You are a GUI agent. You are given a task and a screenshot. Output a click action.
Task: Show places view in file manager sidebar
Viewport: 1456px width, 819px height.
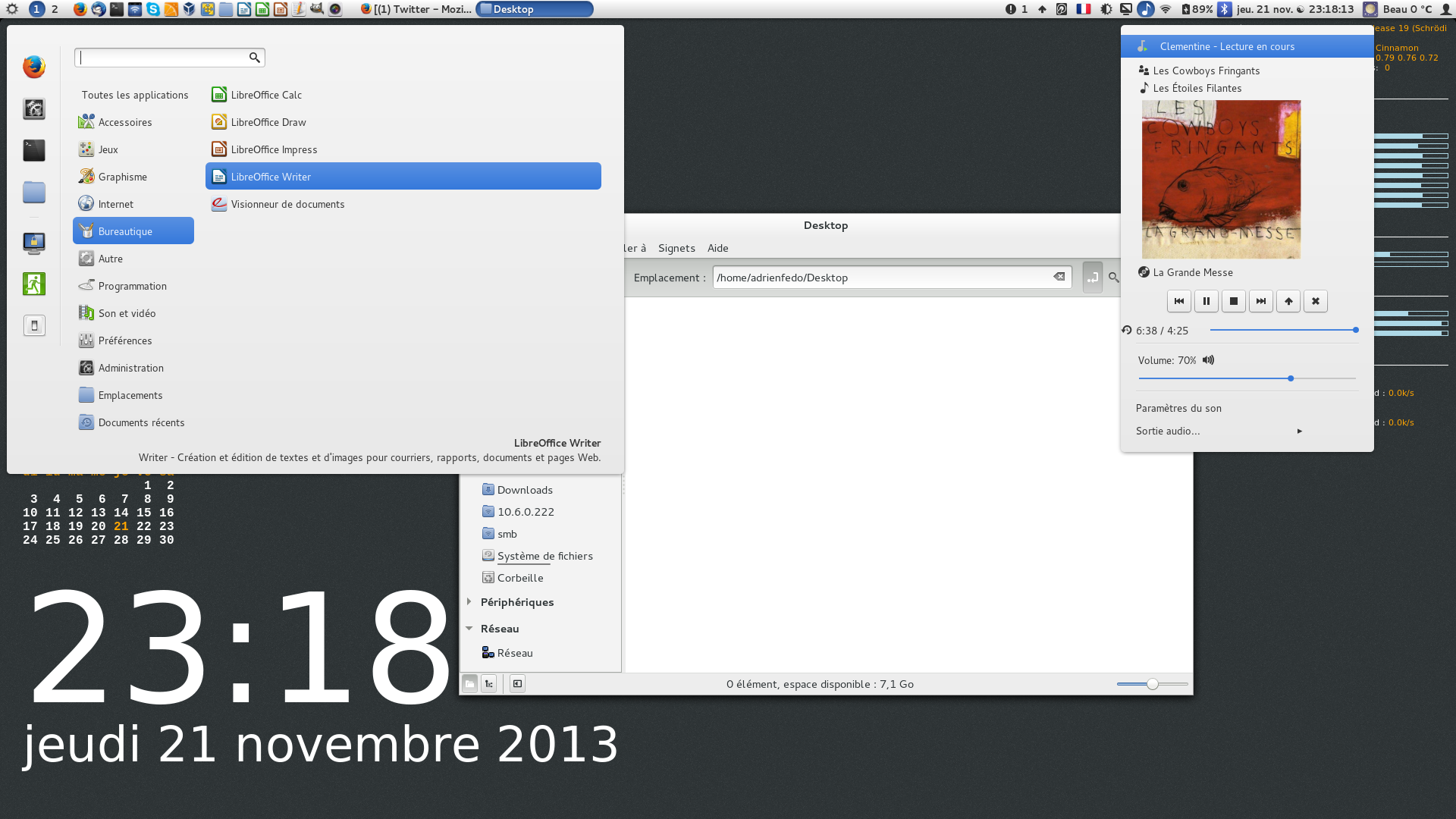coord(469,684)
